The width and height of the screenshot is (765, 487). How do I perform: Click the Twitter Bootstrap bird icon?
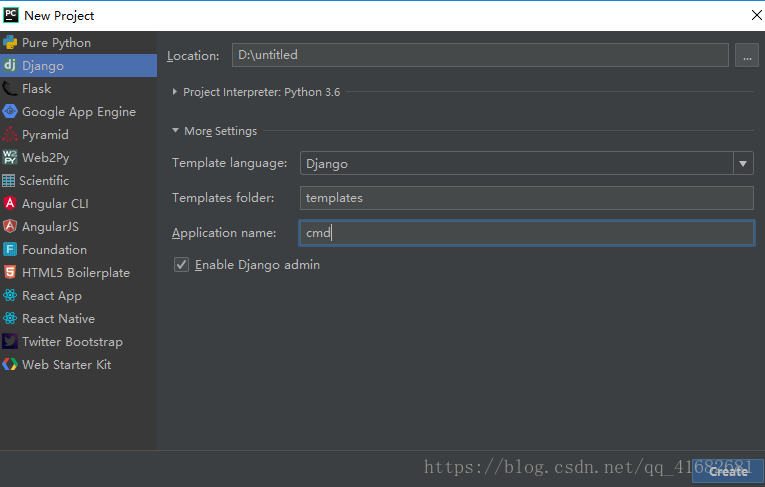click(x=10, y=341)
